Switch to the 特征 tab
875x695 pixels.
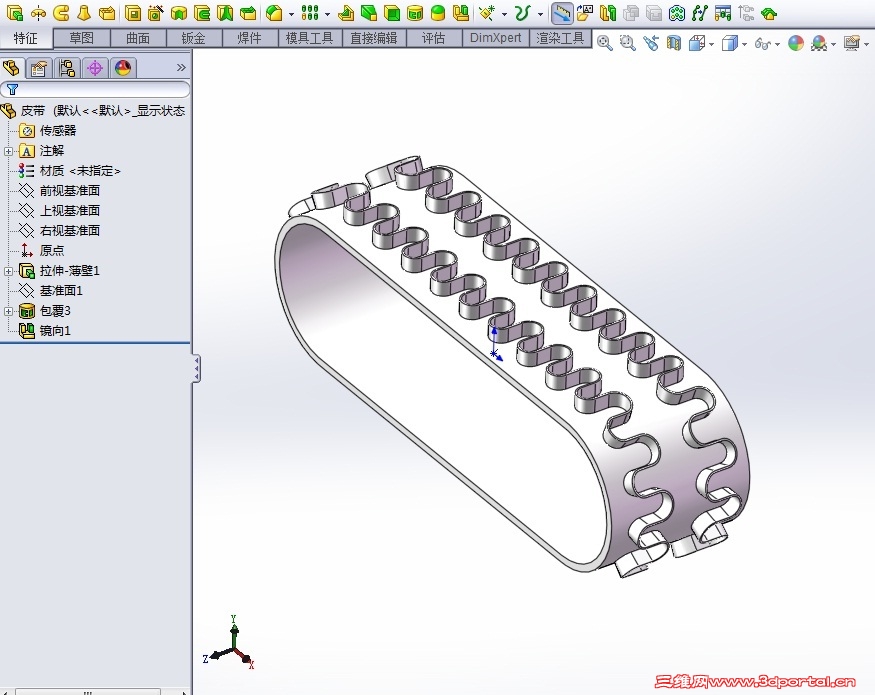[26, 38]
